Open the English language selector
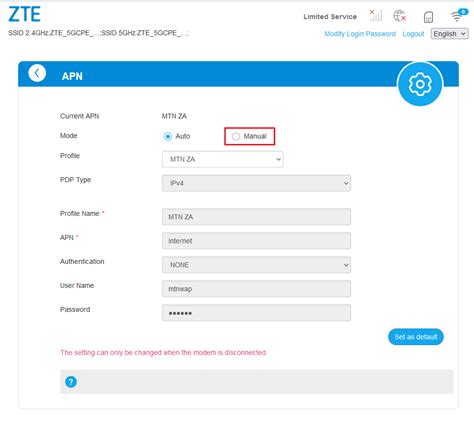The height and width of the screenshot is (422, 474). pyautogui.click(x=449, y=34)
